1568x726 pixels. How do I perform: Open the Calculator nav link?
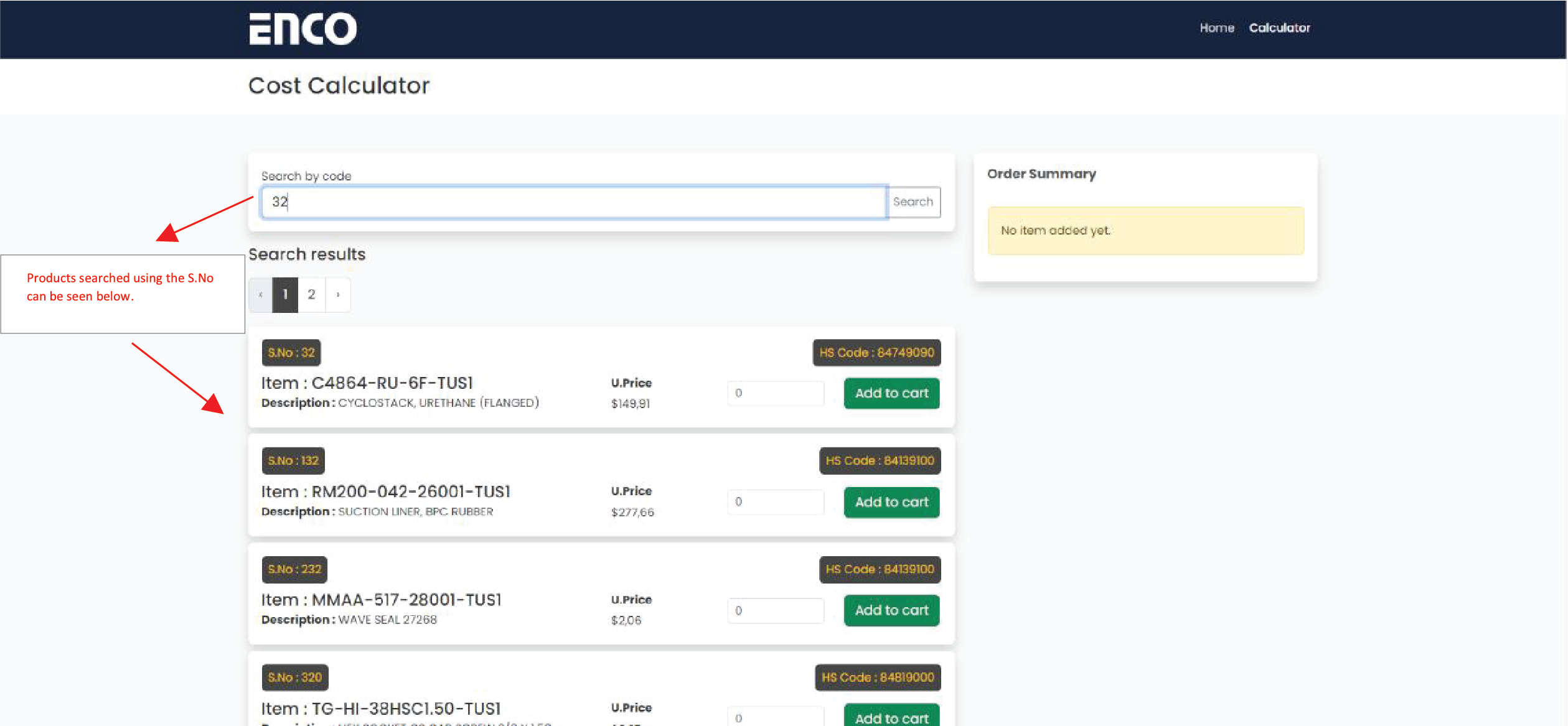[1279, 28]
